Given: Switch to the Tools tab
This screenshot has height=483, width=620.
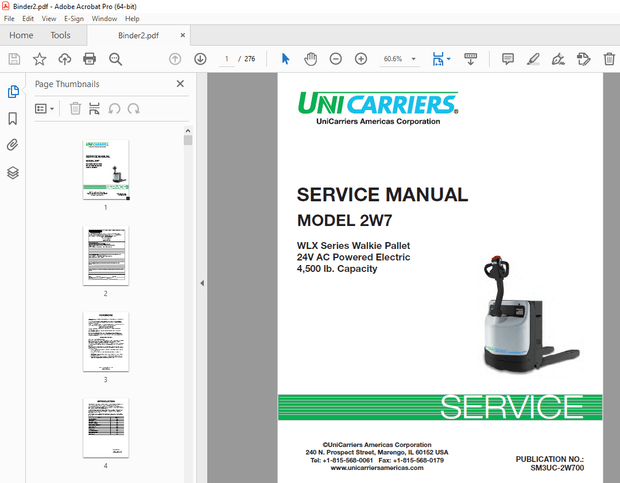Looking at the screenshot, I should (x=60, y=35).
